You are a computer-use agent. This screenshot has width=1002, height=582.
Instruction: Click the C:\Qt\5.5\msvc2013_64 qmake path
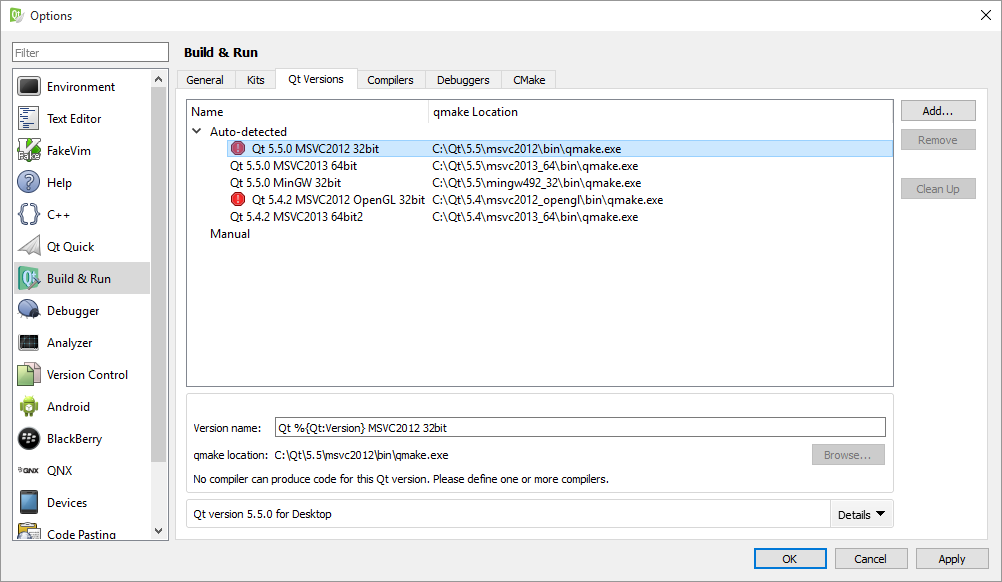(535, 166)
